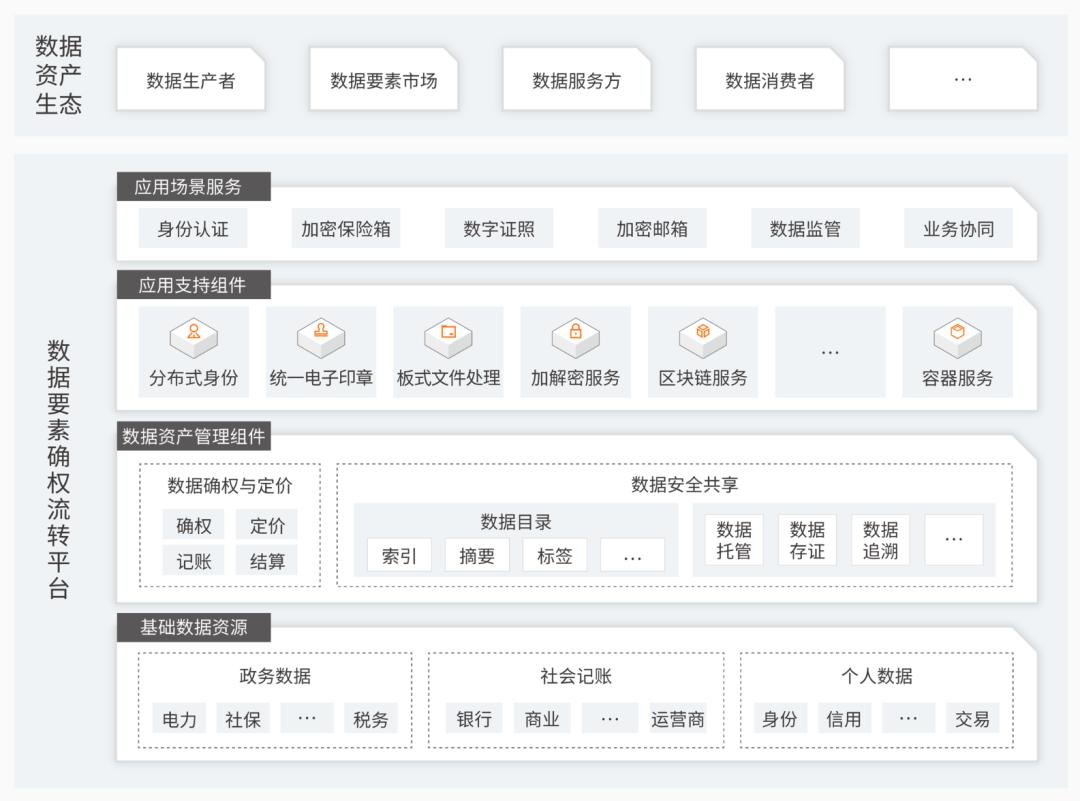
Task: Select the 标签 box
Action: [x=555, y=555]
